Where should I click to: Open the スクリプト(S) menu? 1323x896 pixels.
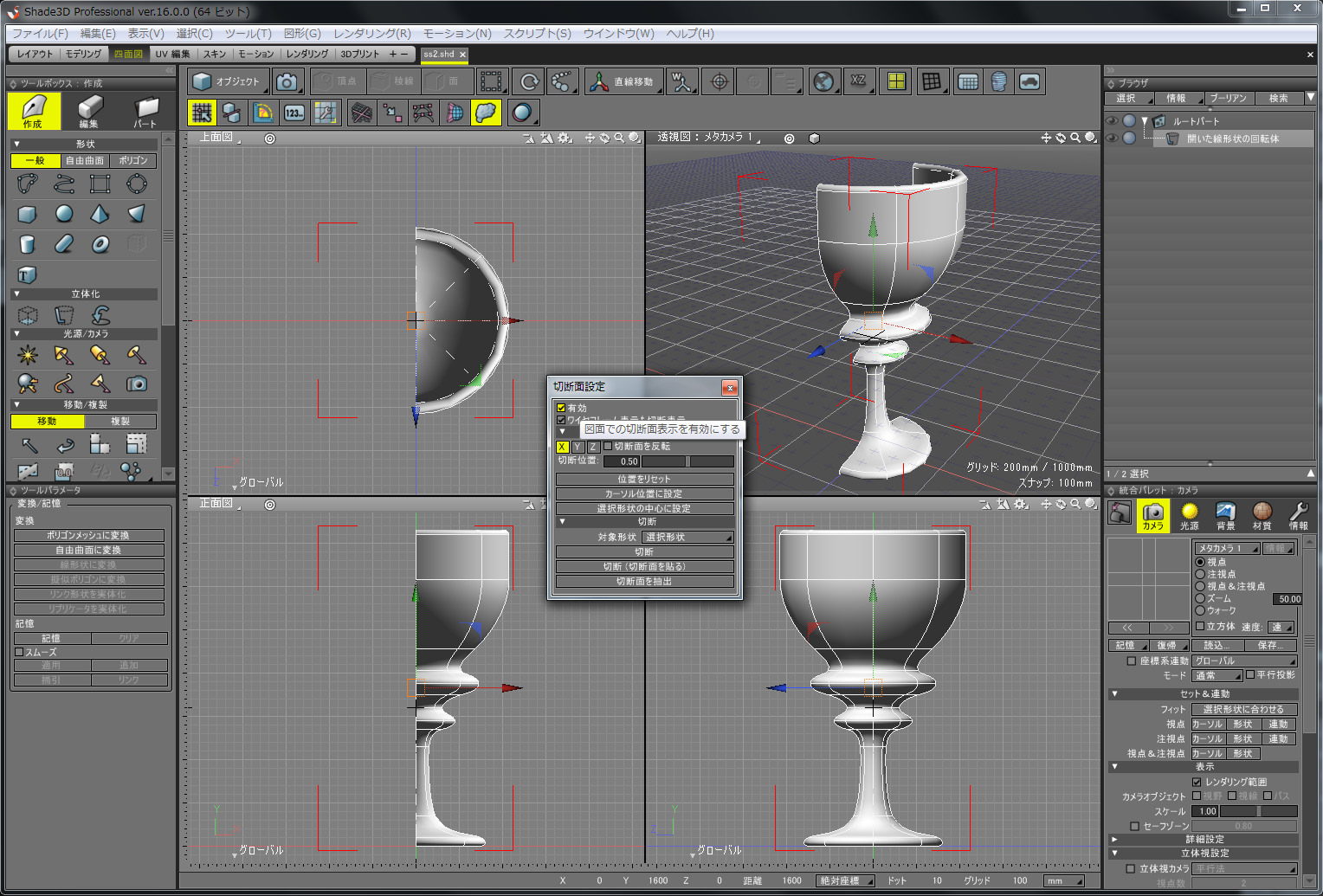(538, 34)
